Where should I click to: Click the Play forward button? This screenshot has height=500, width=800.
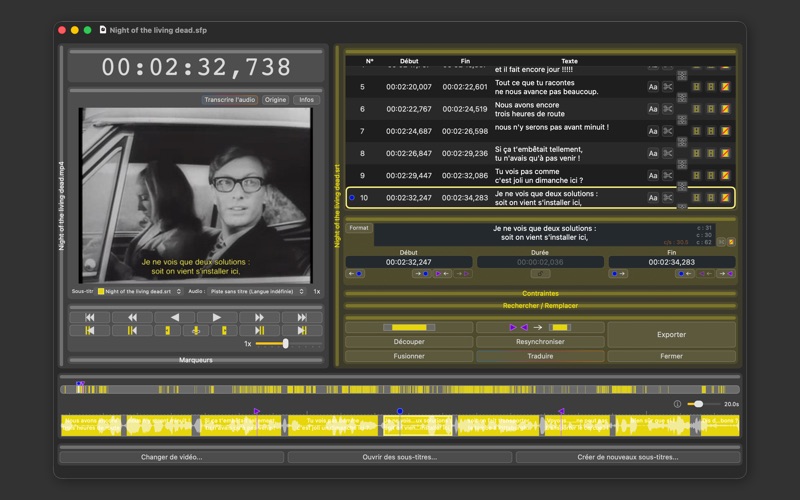pyautogui.click(x=217, y=317)
